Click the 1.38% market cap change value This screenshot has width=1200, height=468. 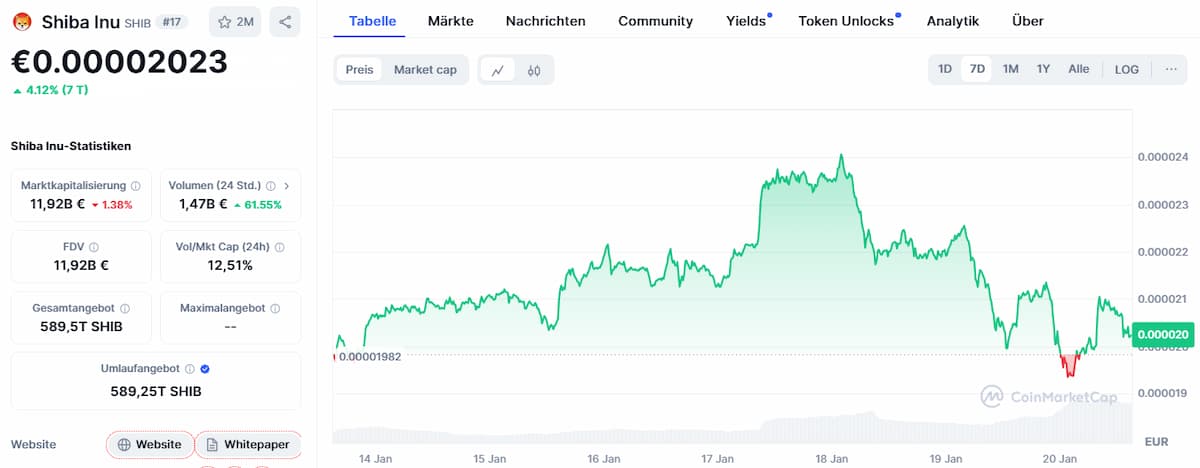(x=112, y=204)
